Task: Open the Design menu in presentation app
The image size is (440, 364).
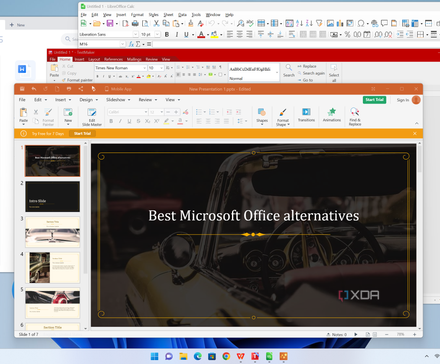Action: tap(88, 100)
